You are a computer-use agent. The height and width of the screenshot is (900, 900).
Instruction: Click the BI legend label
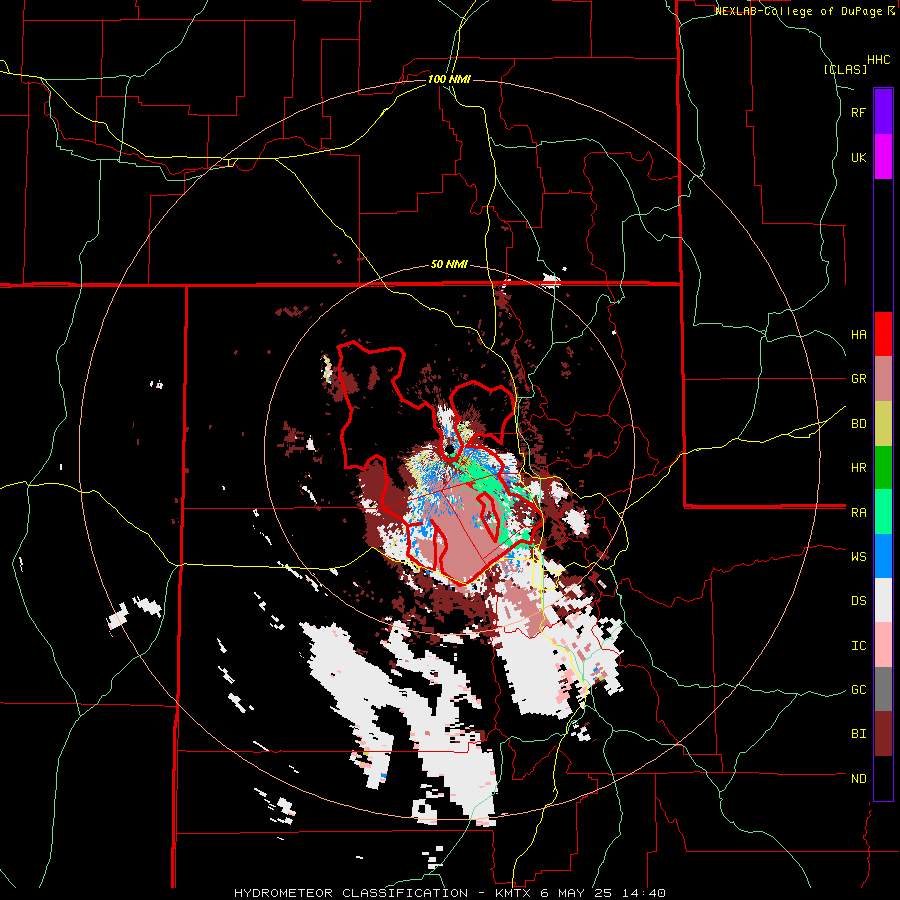tap(858, 734)
